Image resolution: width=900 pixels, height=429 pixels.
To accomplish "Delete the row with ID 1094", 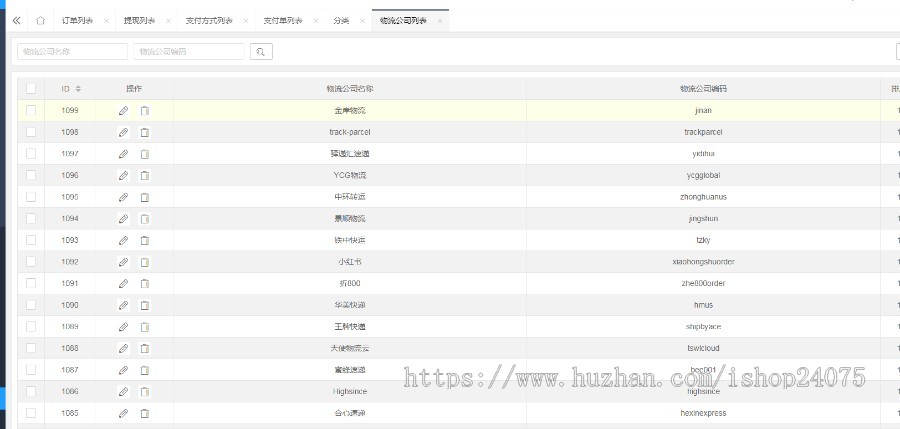I will click(145, 219).
